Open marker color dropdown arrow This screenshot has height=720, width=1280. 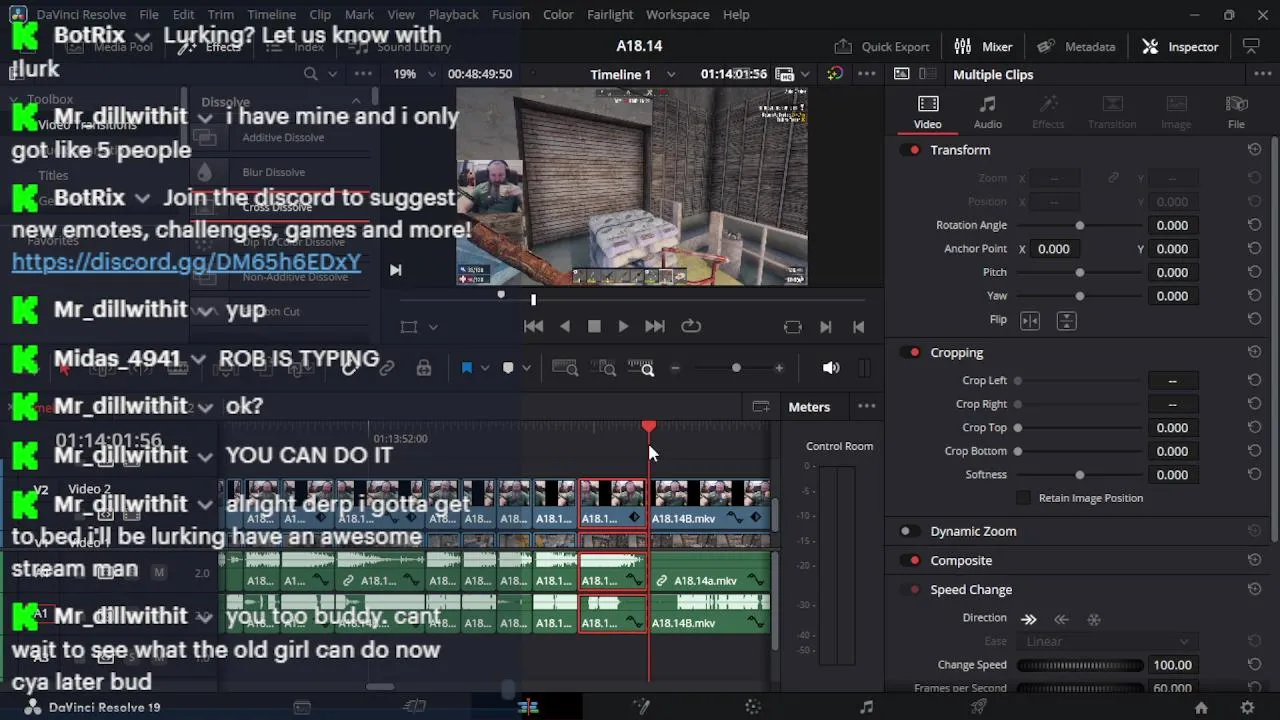[x=527, y=368]
